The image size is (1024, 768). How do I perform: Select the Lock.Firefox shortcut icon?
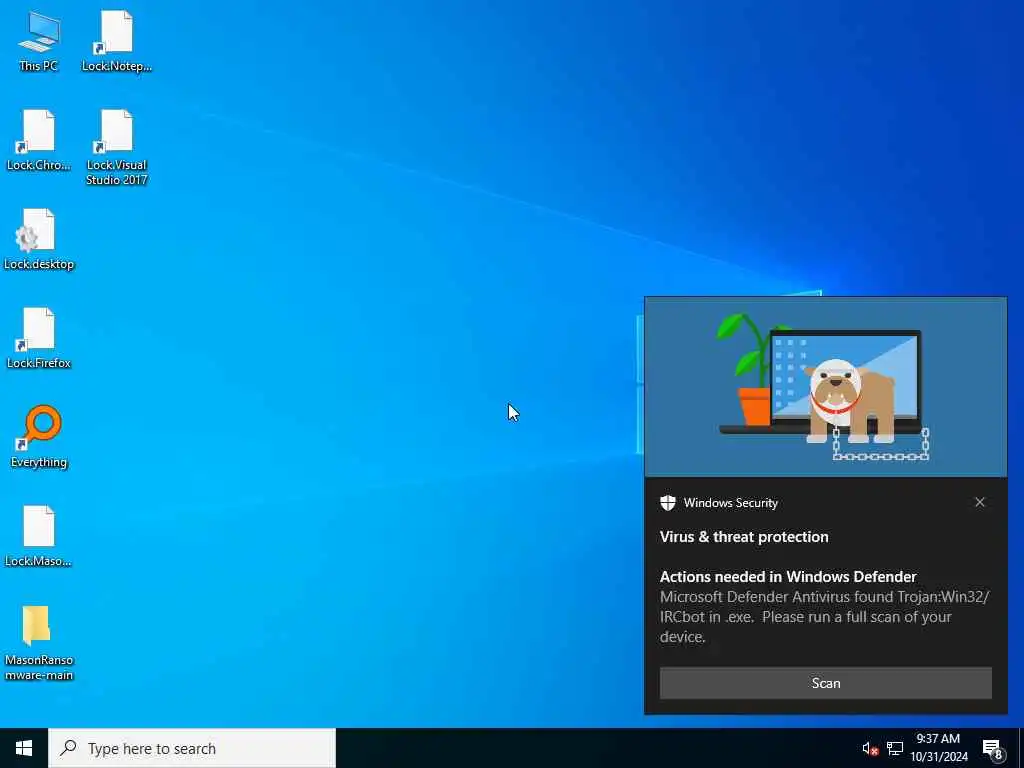(x=39, y=339)
